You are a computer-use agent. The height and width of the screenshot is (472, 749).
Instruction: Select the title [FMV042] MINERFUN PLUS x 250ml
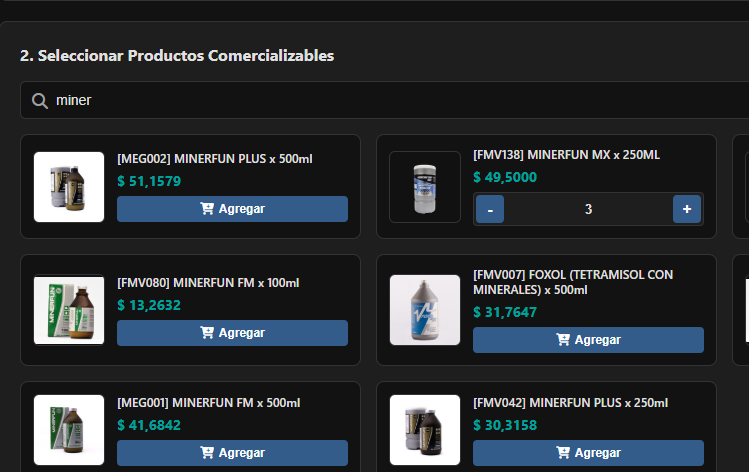(570, 403)
